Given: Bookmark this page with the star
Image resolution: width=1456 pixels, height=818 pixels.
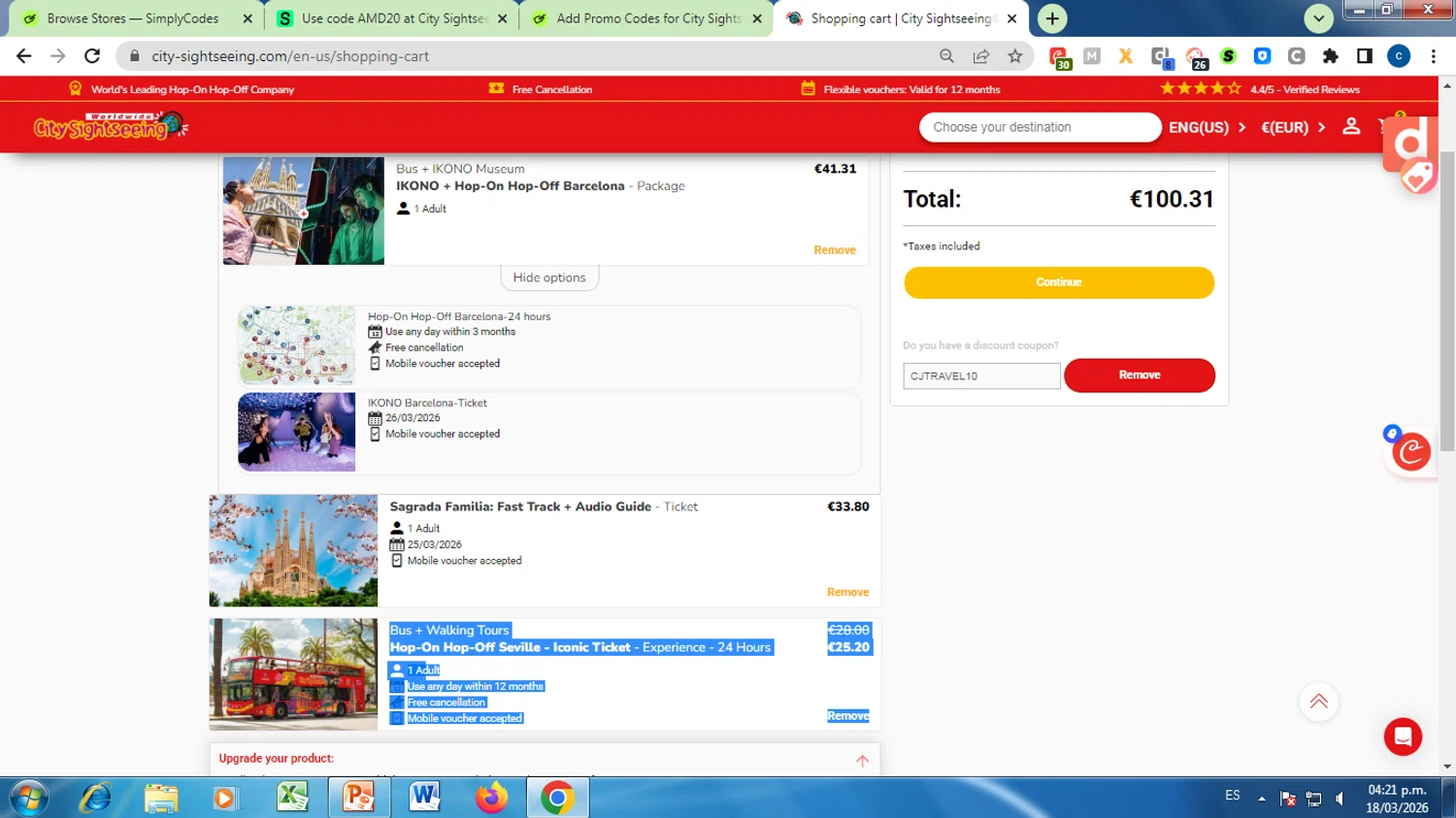Looking at the screenshot, I should [x=1015, y=56].
